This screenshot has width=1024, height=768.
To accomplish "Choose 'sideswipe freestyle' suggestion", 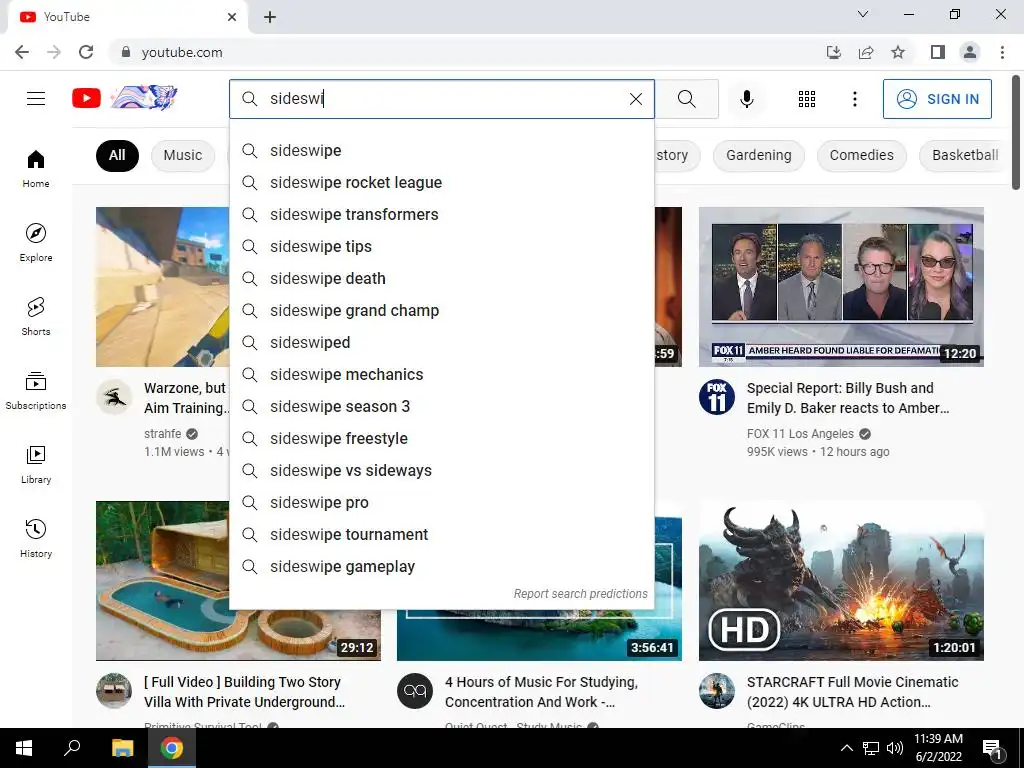I will click(441, 438).
